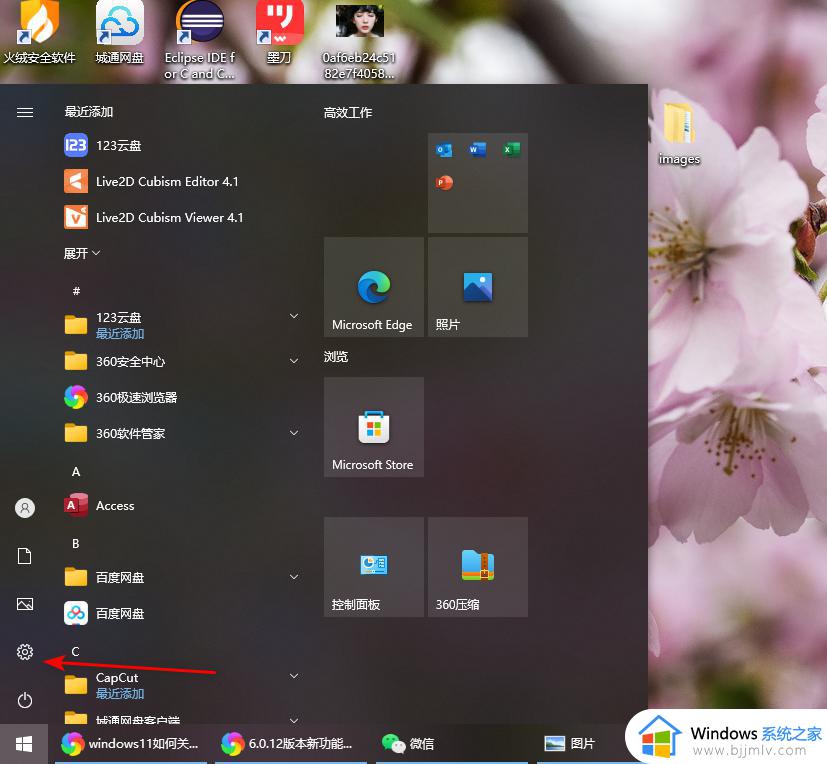Viewport: 827px width, 764px height.
Task: Open the 照片 Photos tile
Action: coord(478,287)
